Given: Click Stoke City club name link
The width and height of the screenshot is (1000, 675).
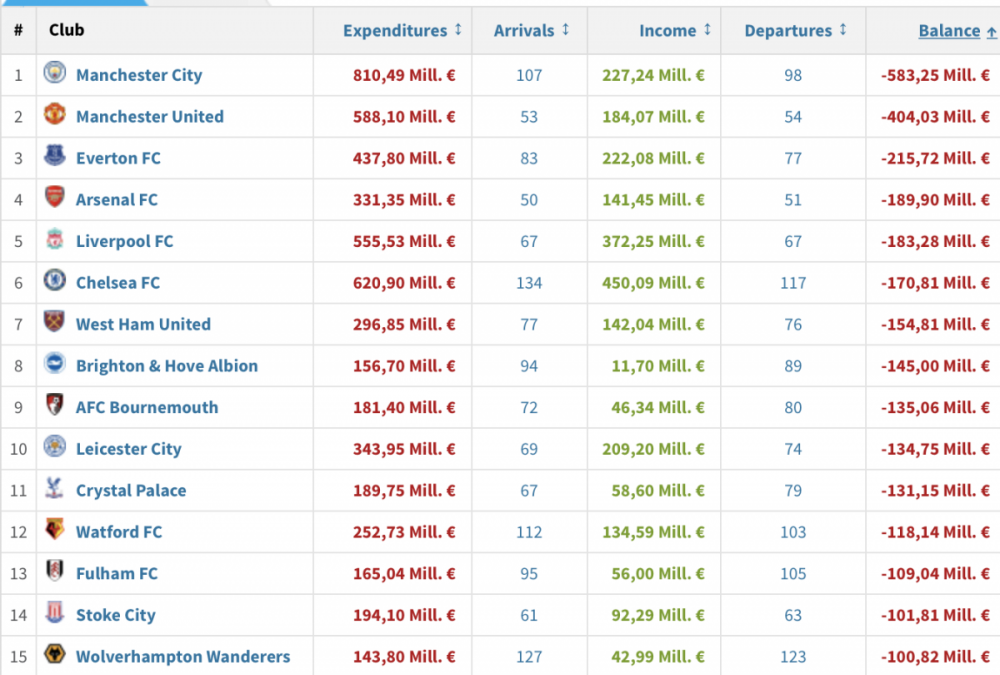Looking at the screenshot, I should point(115,615).
